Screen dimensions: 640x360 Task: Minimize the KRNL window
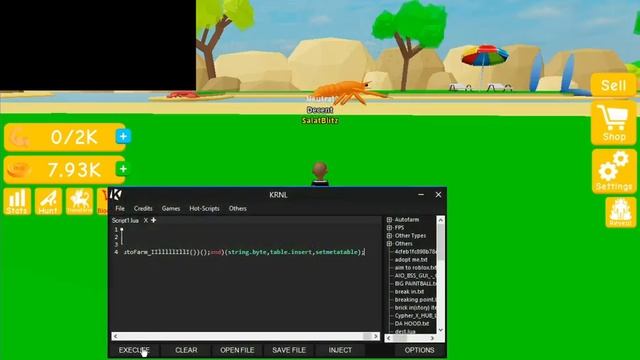(x=421, y=195)
